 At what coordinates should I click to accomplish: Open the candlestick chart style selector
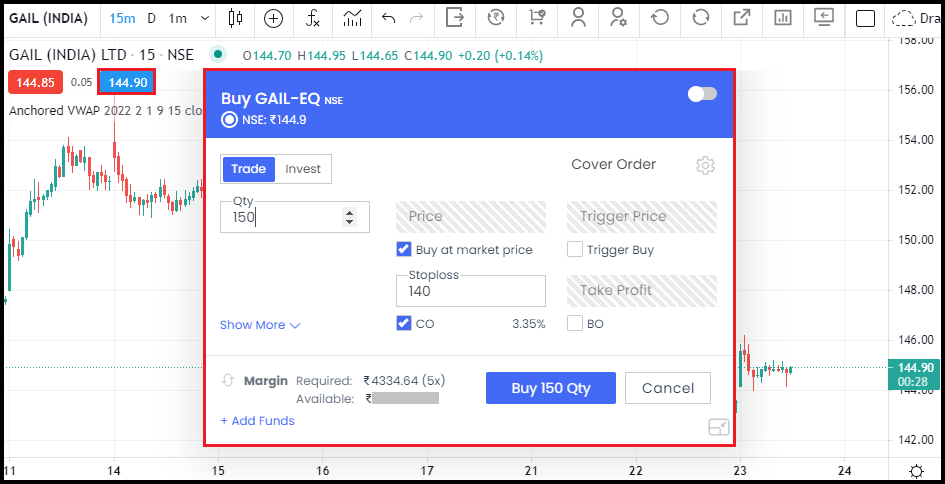[235, 18]
